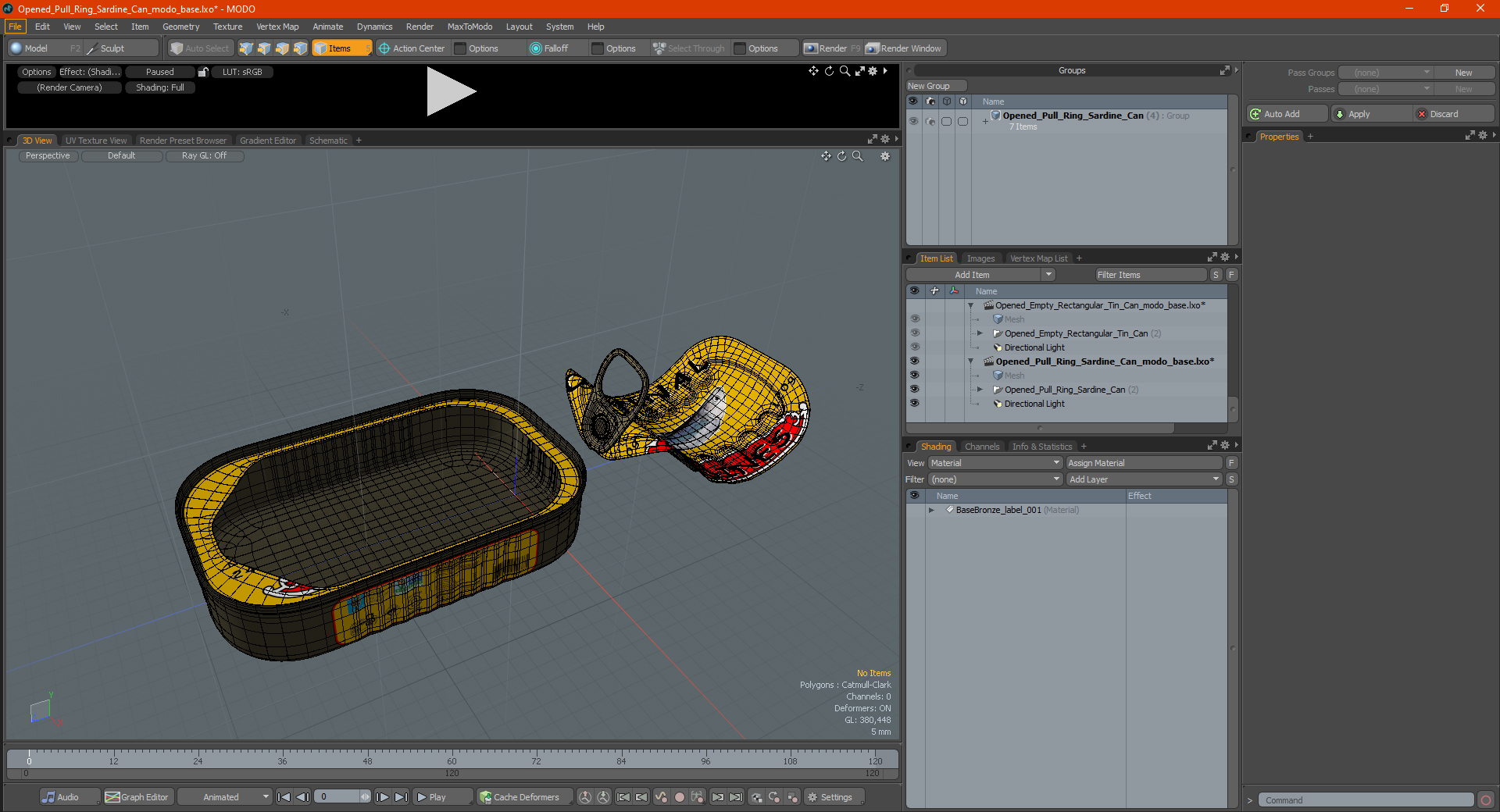Switch to UV Texture View tab
This screenshot has width=1500, height=812.
(x=96, y=141)
